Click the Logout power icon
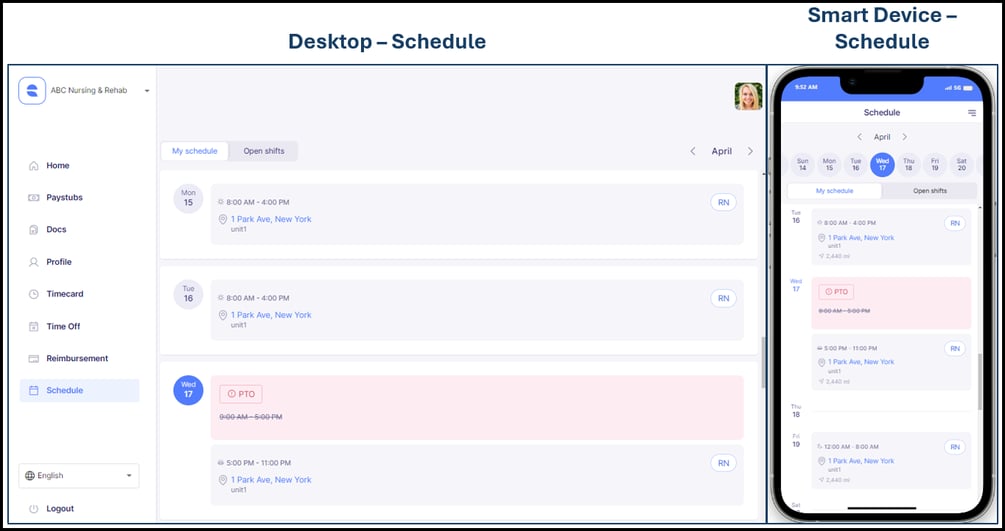 (x=34, y=509)
